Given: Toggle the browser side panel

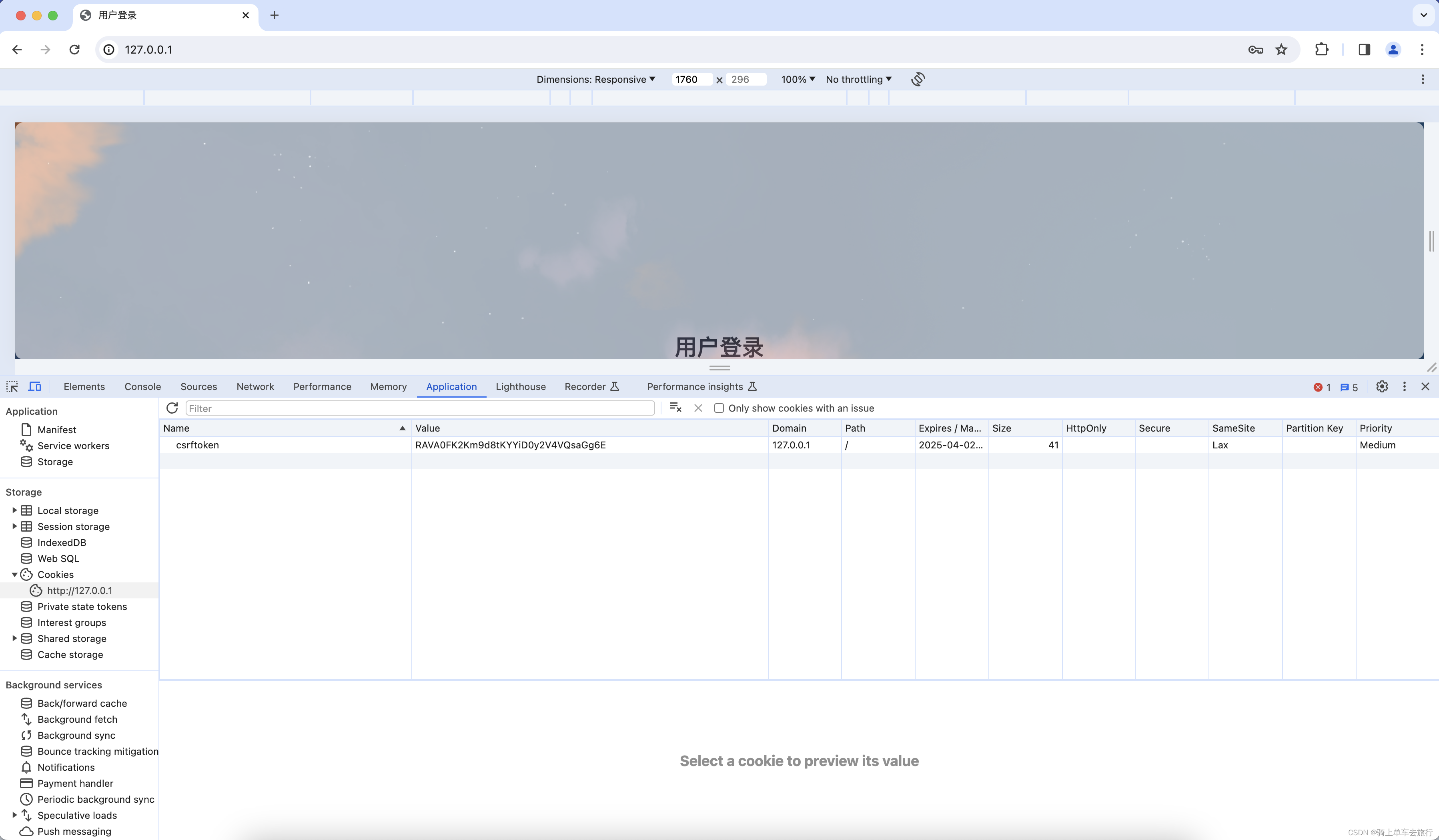Looking at the screenshot, I should (1364, 50).
